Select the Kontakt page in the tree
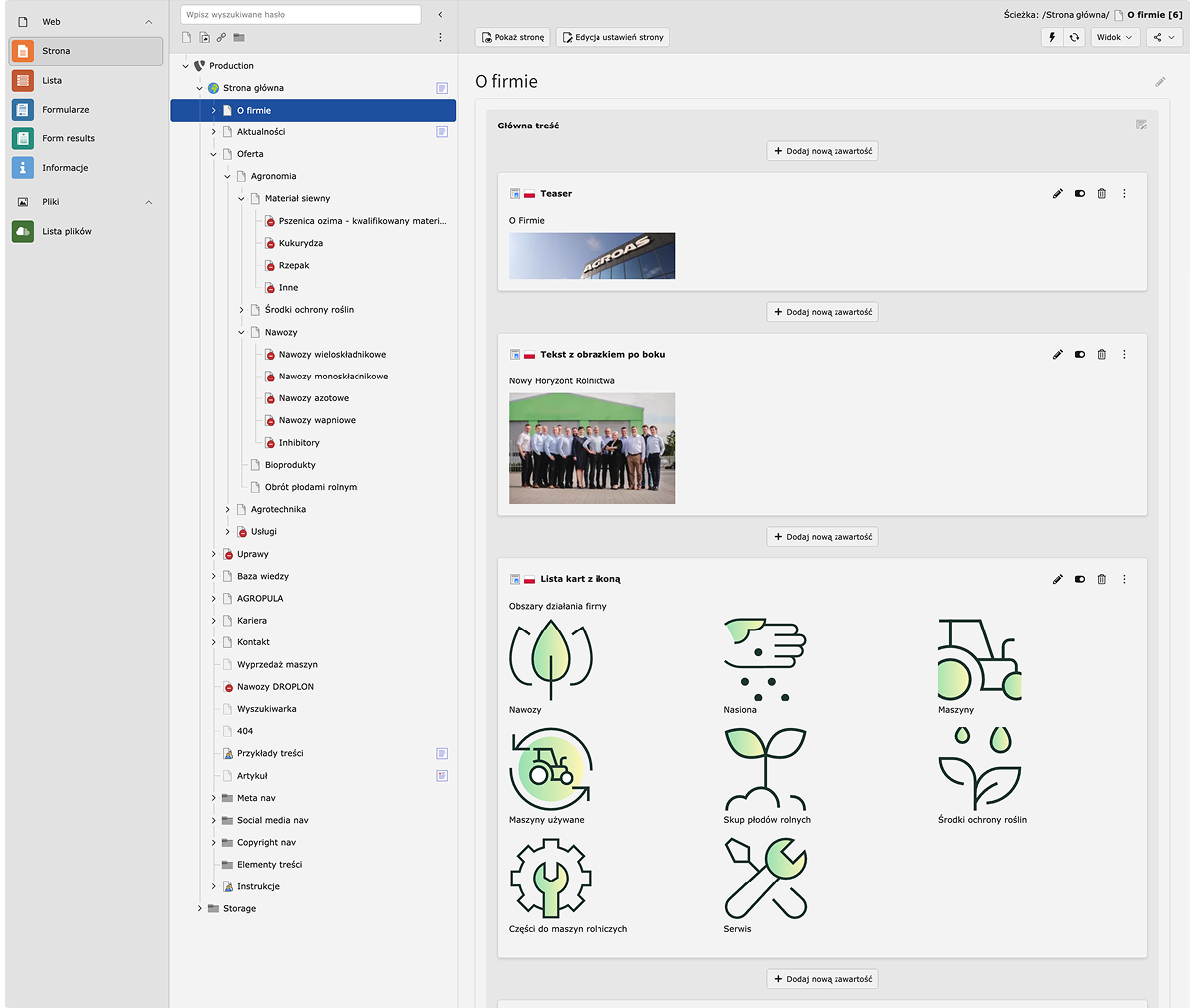 253,642
